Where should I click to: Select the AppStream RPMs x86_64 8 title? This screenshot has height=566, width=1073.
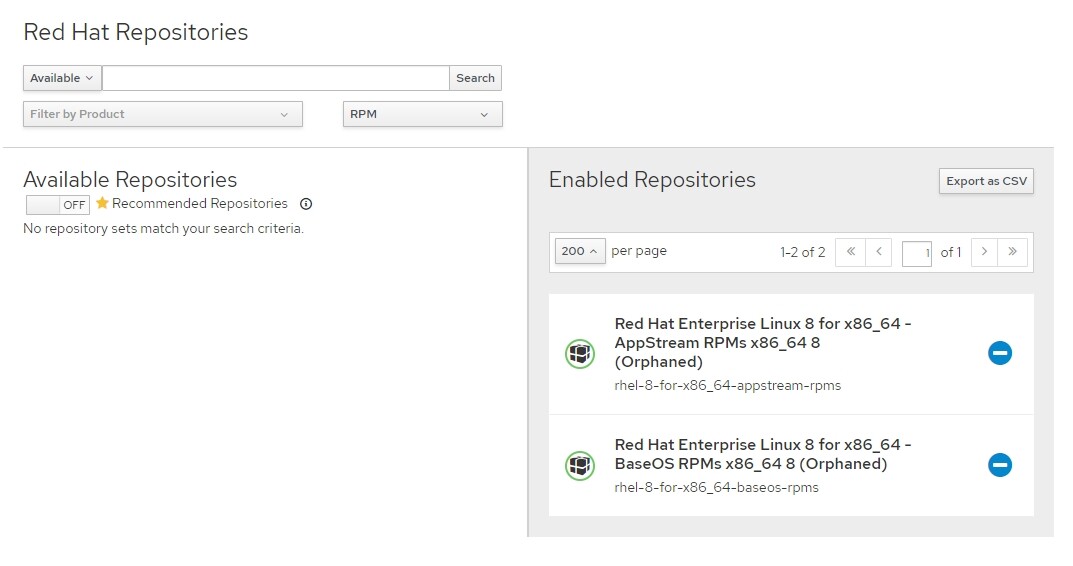(x=762, y=342)
